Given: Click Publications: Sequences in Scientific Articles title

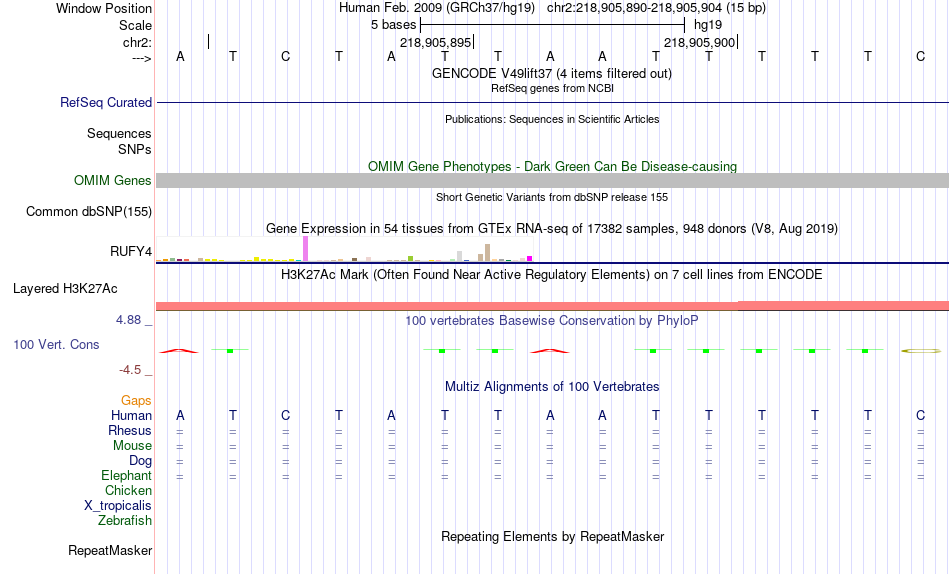Looking at the screenshot, I should [552, 119].
